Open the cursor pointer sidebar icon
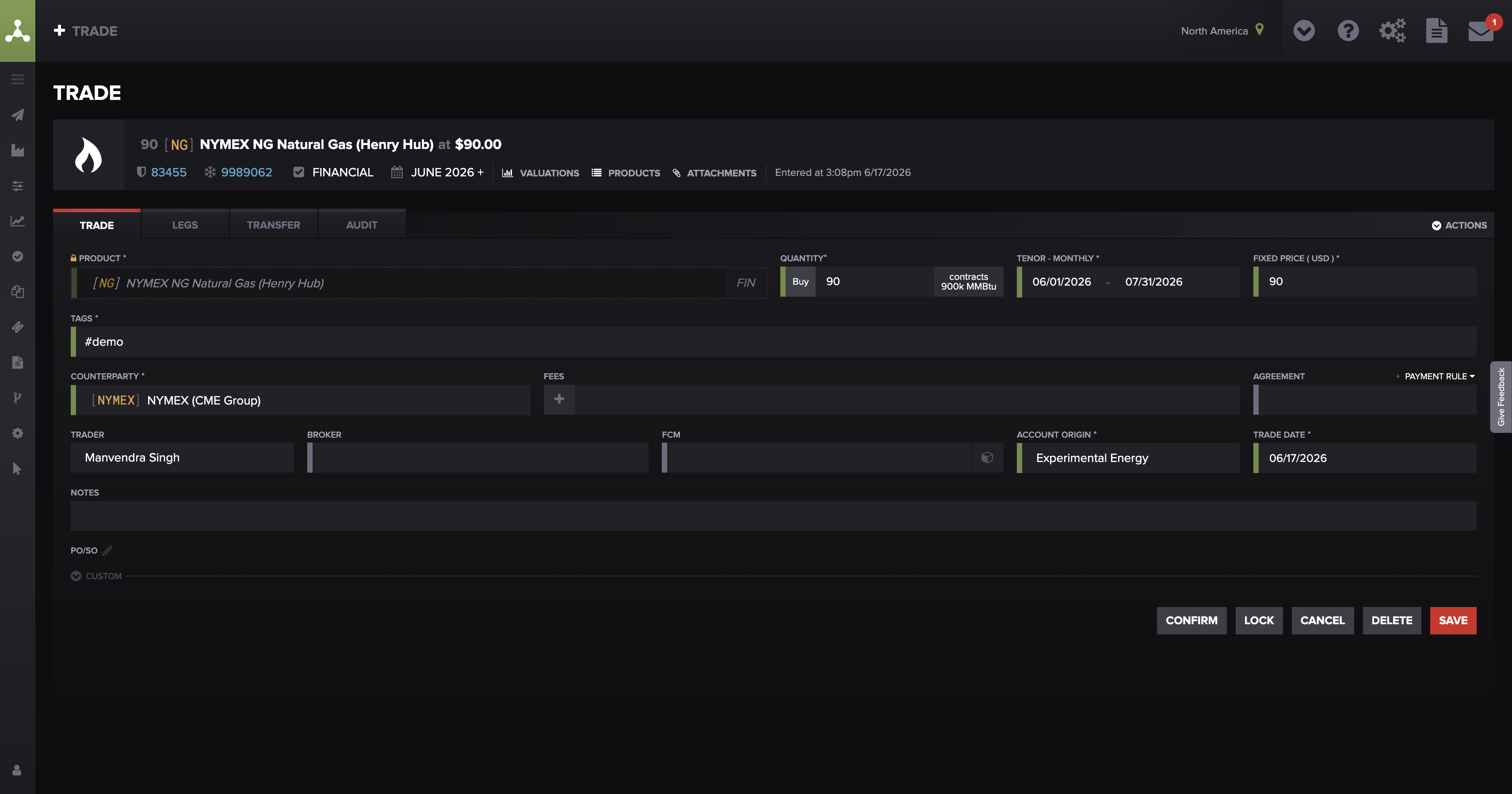The width and height of the screenshot is (1512, 794). (x=18, y=468)
